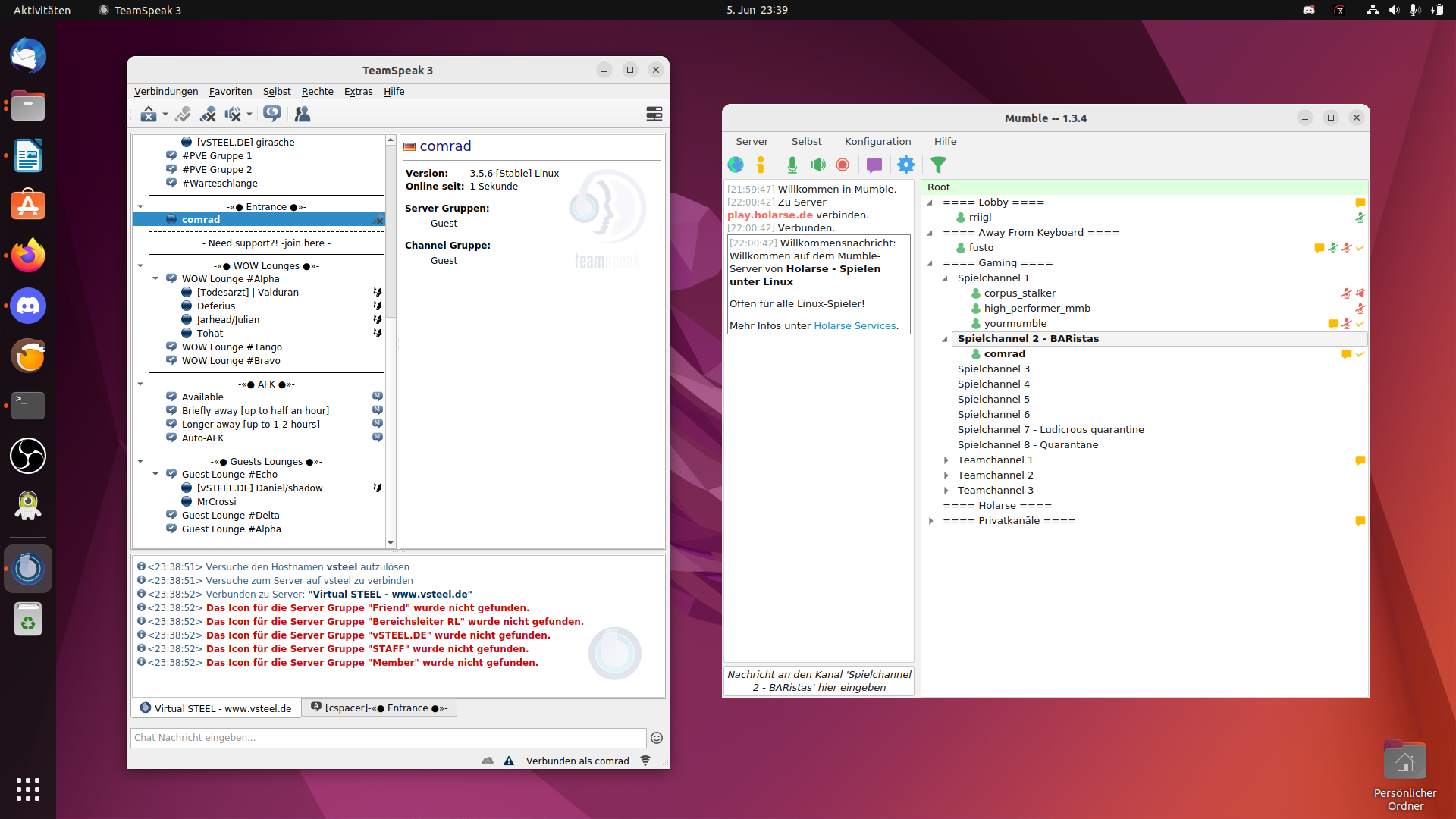This screenshot has width=1456, height=819.
Task: Collapse WOW Lounge #Alpha channel
Action: pyautogui.click(x=155, y=279)
